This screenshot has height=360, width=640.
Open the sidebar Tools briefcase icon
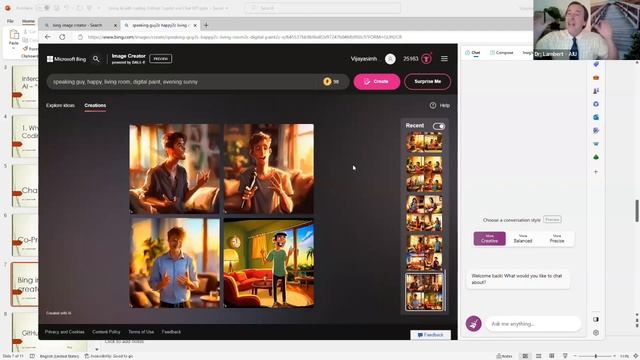coord(596,78)
